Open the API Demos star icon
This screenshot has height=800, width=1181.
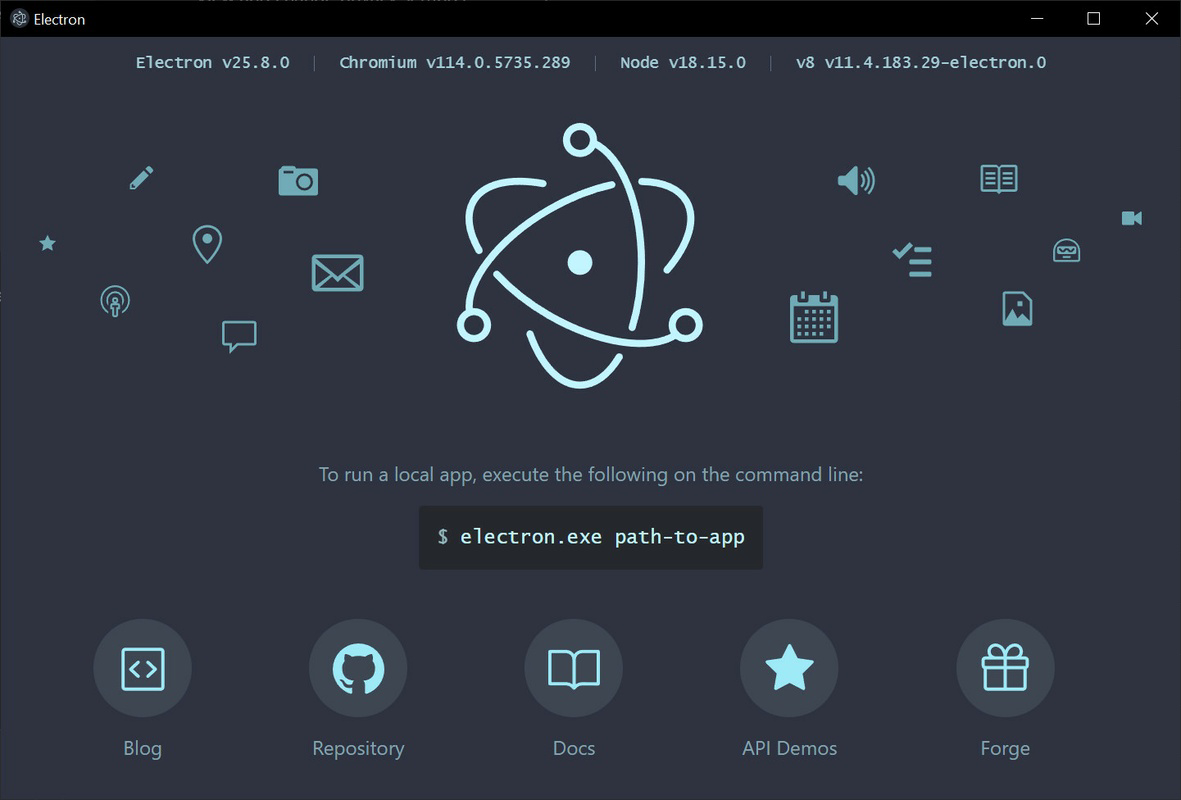(789, 668)
